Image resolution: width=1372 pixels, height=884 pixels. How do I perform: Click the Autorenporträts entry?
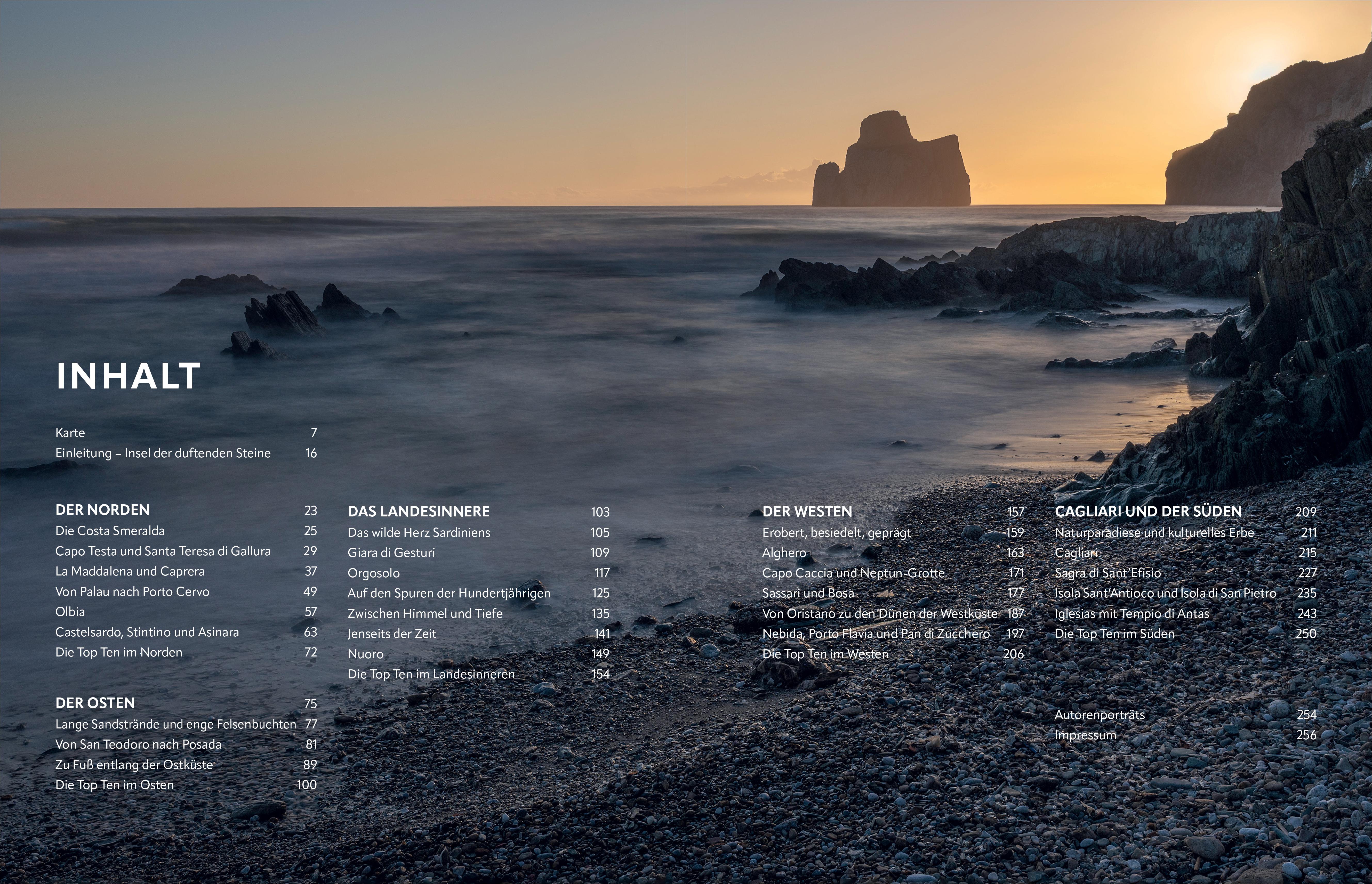point(1100,715)
